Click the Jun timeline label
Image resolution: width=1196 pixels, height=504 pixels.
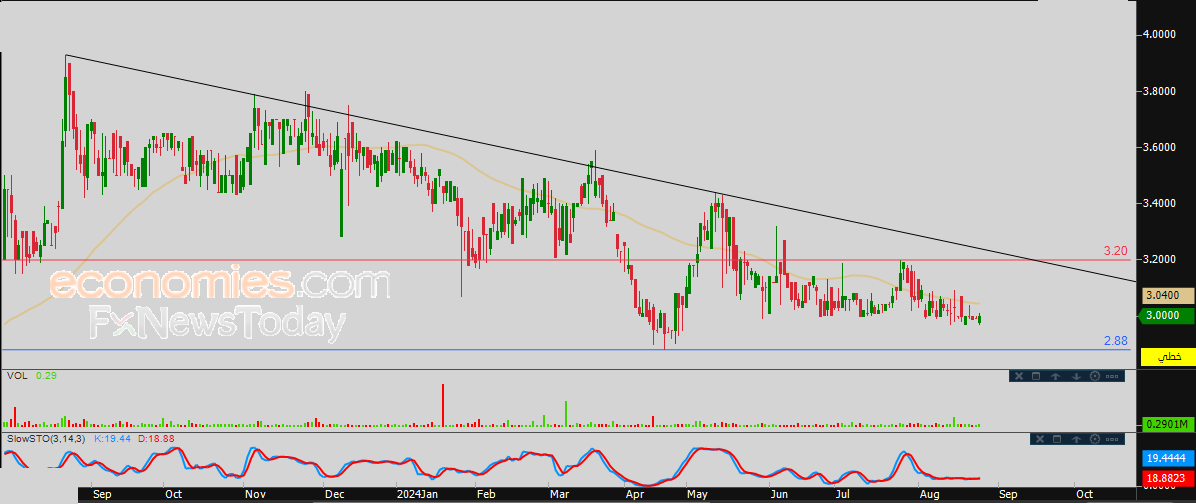(778, 494)
